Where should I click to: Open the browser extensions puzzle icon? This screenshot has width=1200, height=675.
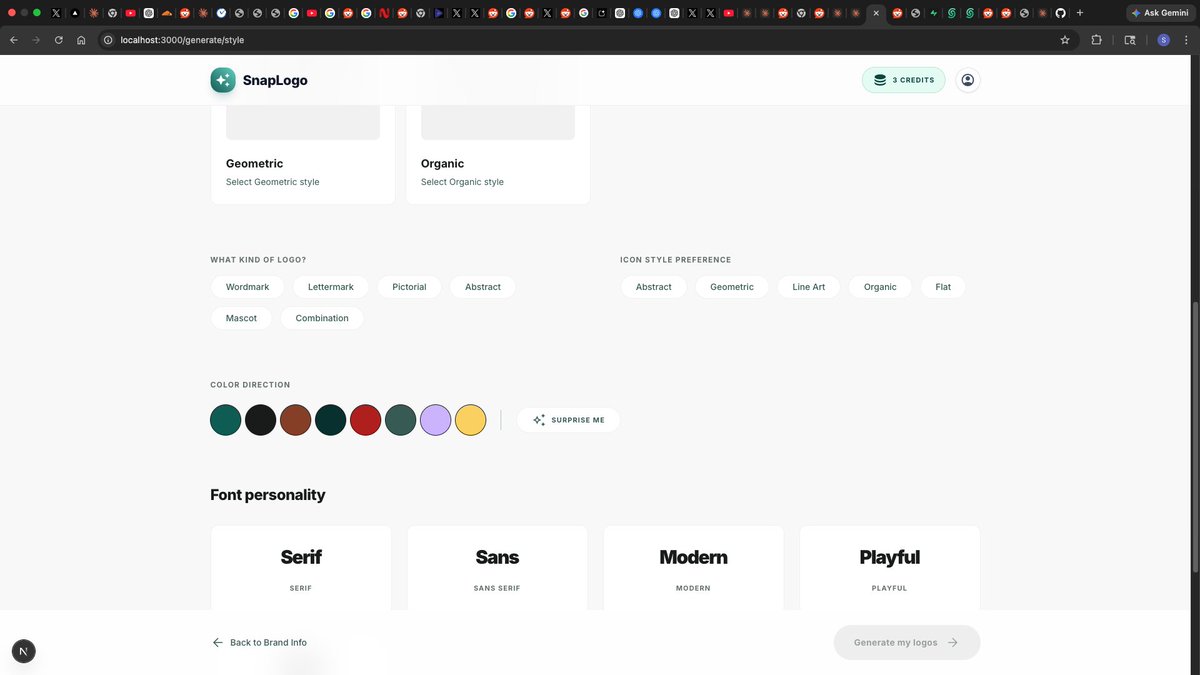1096,40
